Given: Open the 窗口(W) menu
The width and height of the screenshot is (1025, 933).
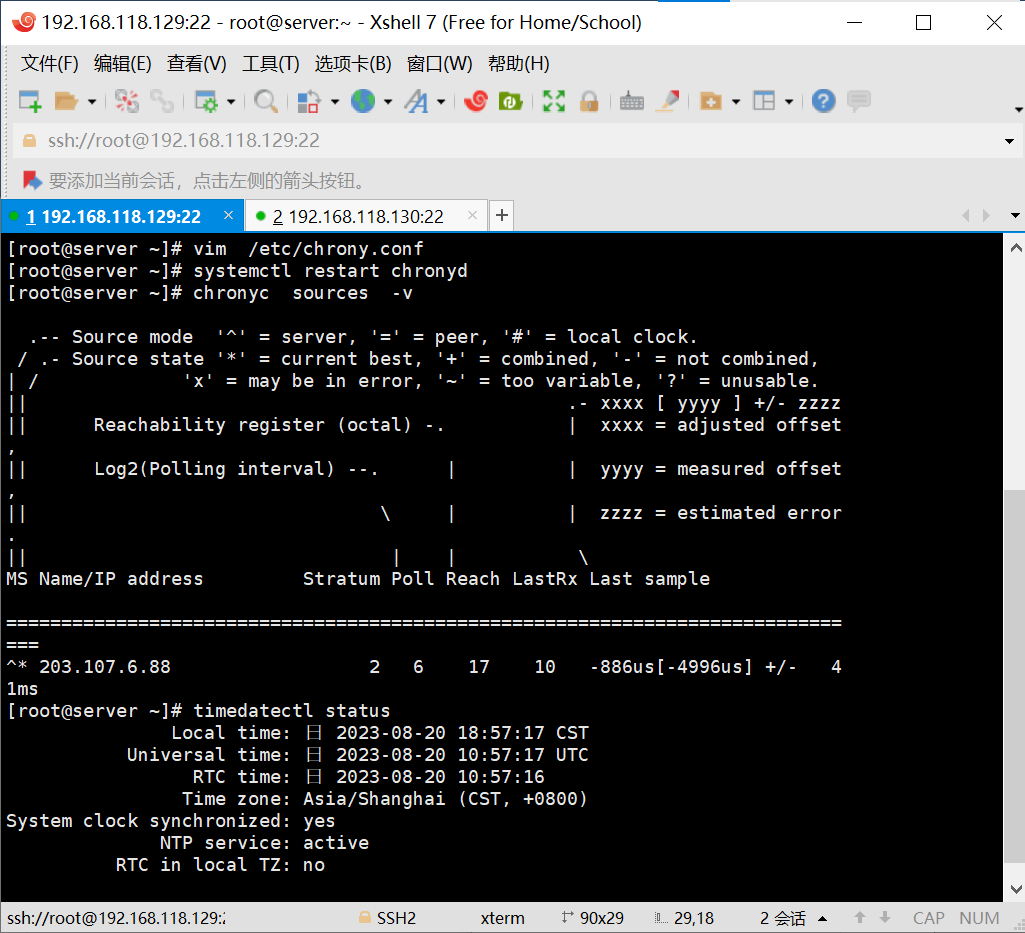Looking at the screenshot, I should pyautogui.click(x=439, y=64).
